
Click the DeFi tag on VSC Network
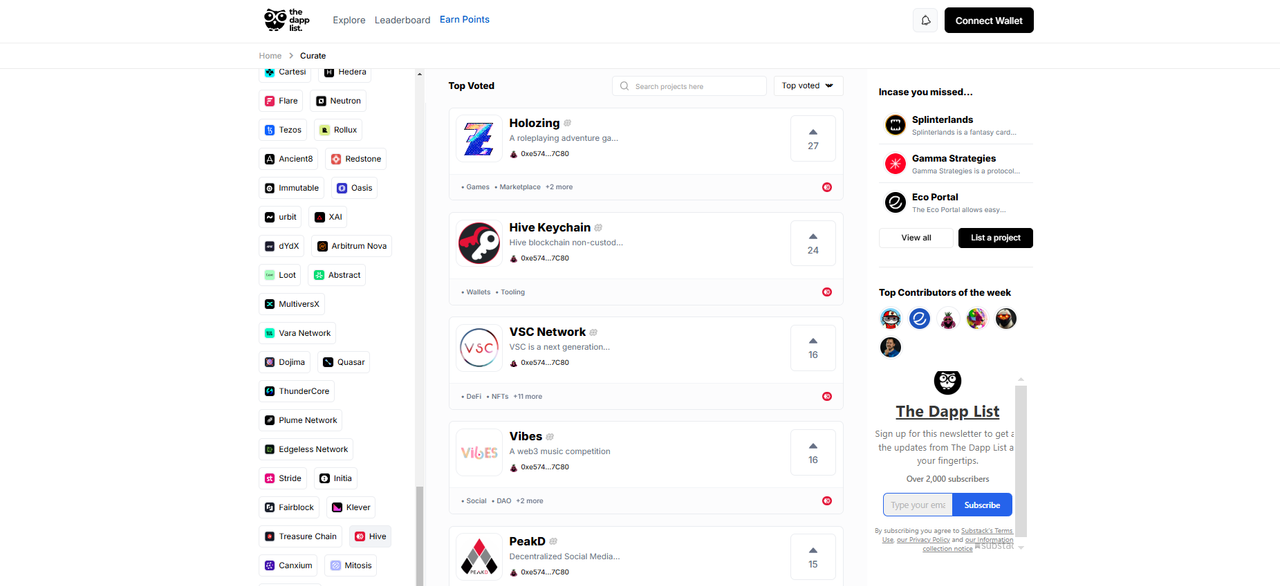tap(472, 396)
